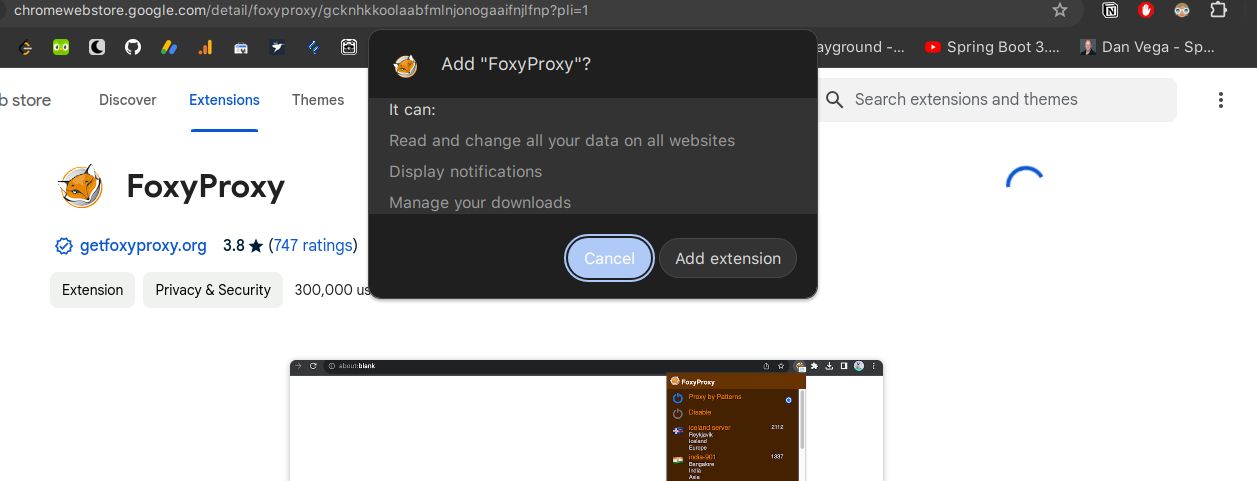Click the "Display notifications" permission text
Image resolution: width=1257 pixels, height=481 pixels.
[465, 172]
